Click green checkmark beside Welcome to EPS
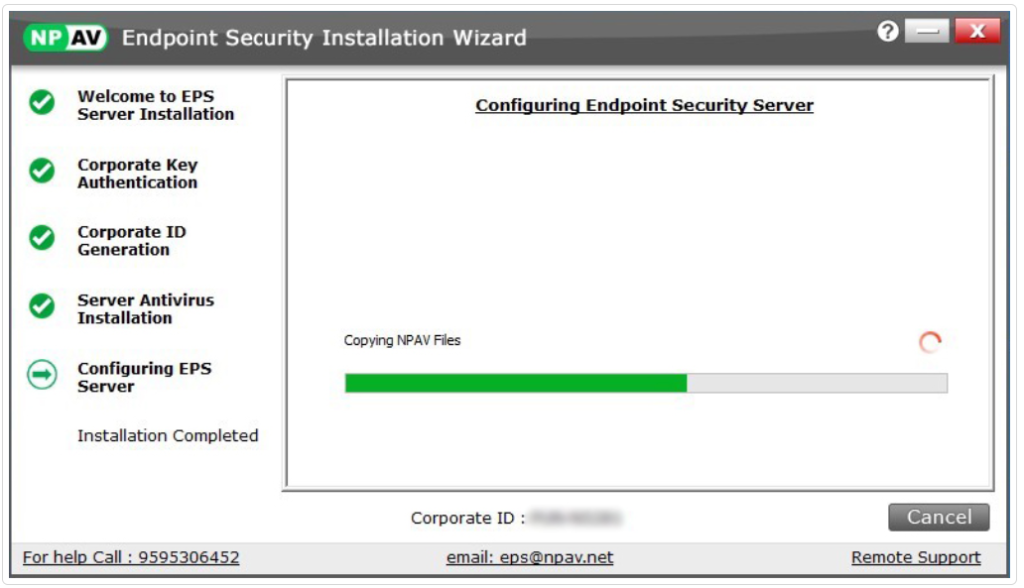The image size is (1024, 588). [x=42, y=102]
